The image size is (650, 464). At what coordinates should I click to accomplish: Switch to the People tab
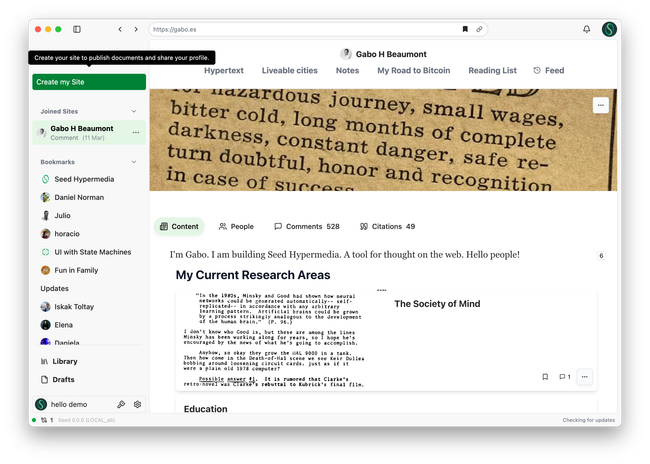(236, 227)
